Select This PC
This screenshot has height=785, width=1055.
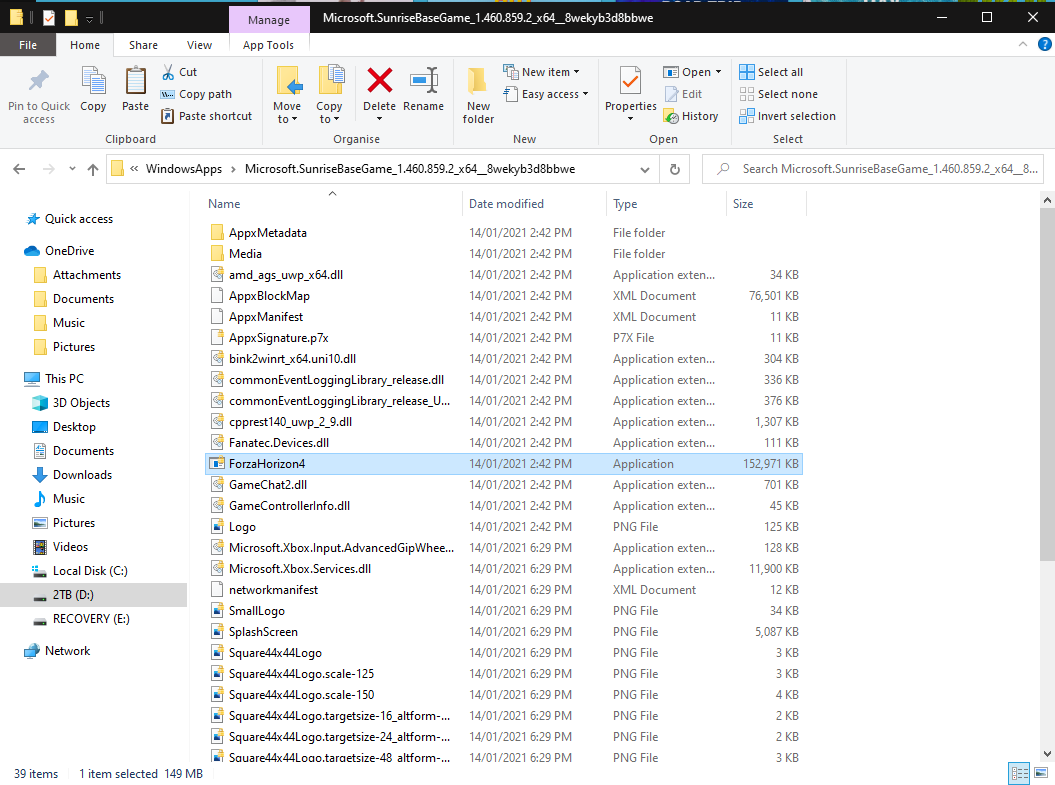click(x=64, y=379)
